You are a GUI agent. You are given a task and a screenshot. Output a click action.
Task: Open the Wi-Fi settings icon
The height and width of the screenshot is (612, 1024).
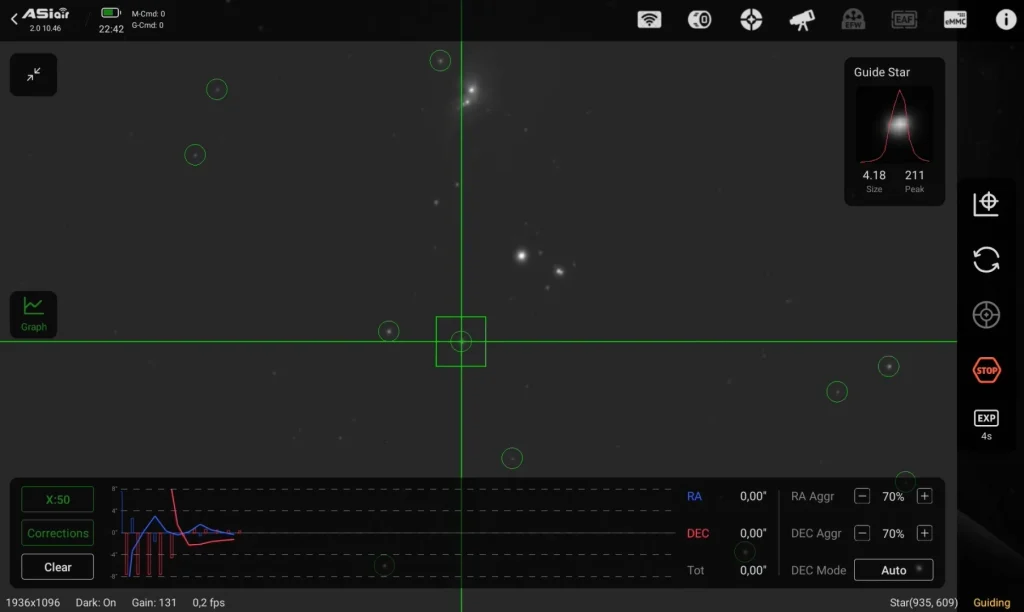[x=650, y=20]
